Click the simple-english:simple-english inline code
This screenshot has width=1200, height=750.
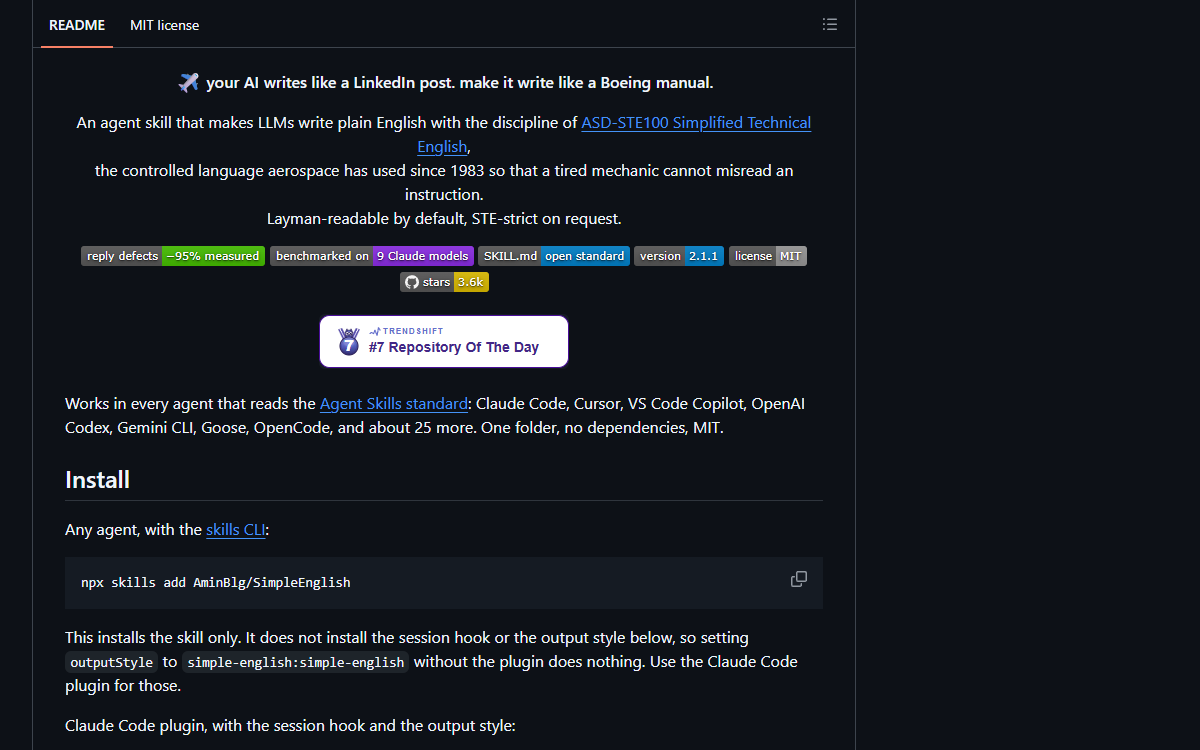(296, 662)
